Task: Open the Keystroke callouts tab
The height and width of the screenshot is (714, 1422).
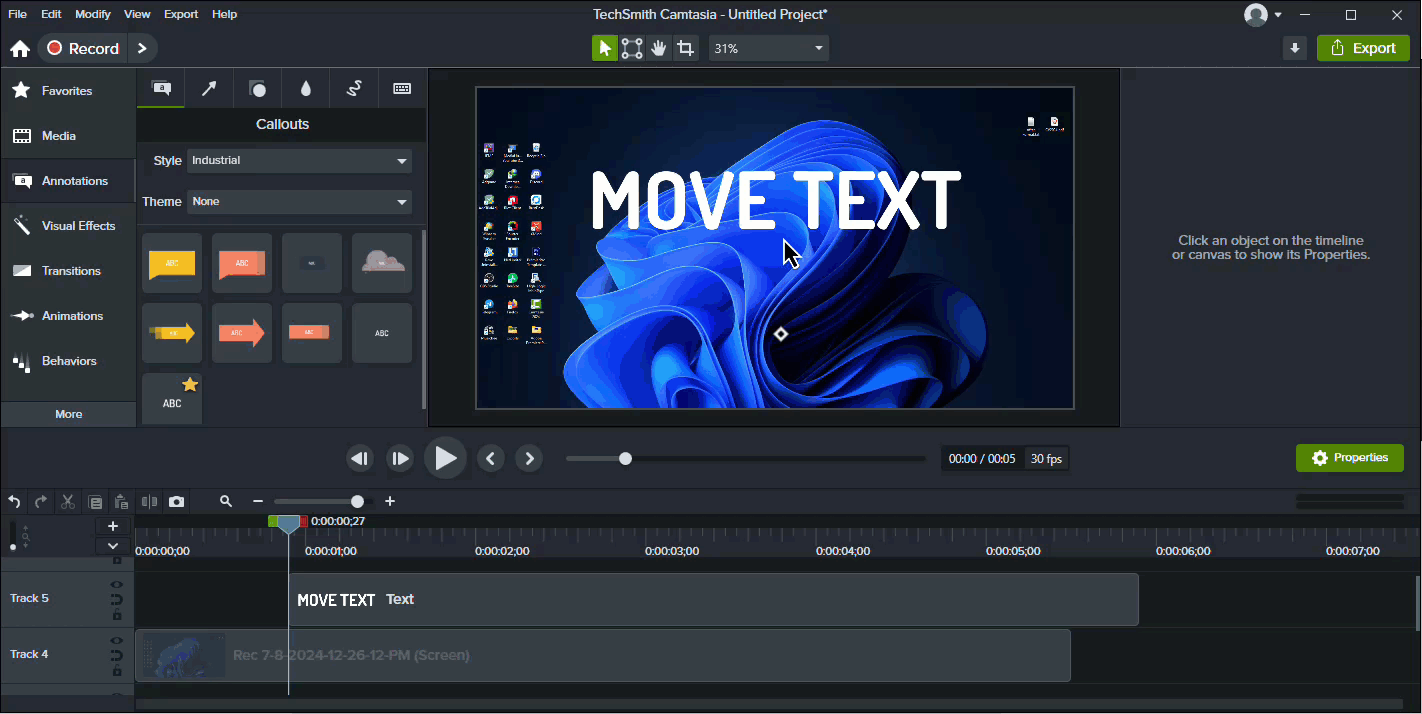Action: click(x=402, y=89)
